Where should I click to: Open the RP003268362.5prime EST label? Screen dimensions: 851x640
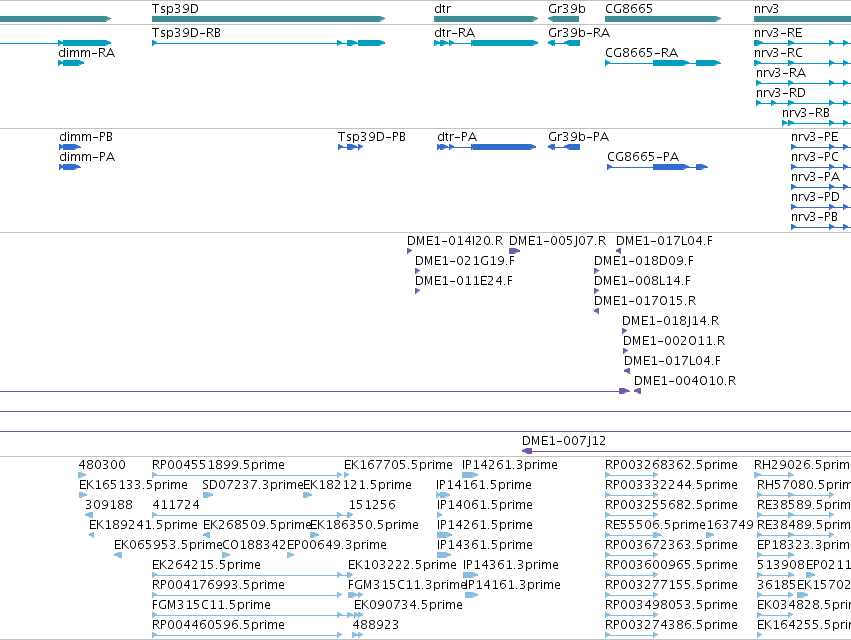point(671,465)
